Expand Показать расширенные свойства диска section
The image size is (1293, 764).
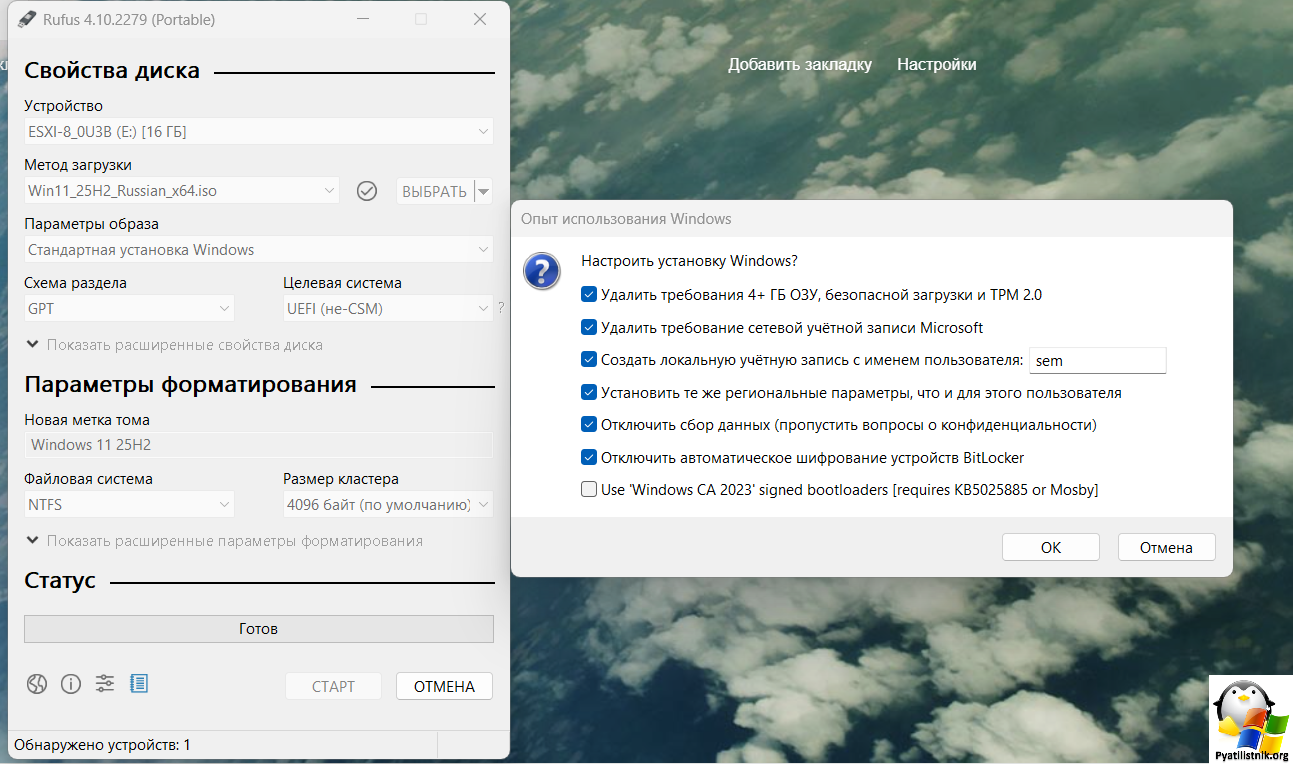click(x=174, y=345)
